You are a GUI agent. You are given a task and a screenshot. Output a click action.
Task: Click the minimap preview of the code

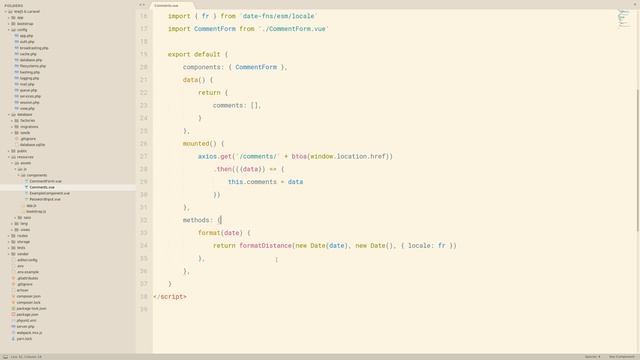[624, 19]
